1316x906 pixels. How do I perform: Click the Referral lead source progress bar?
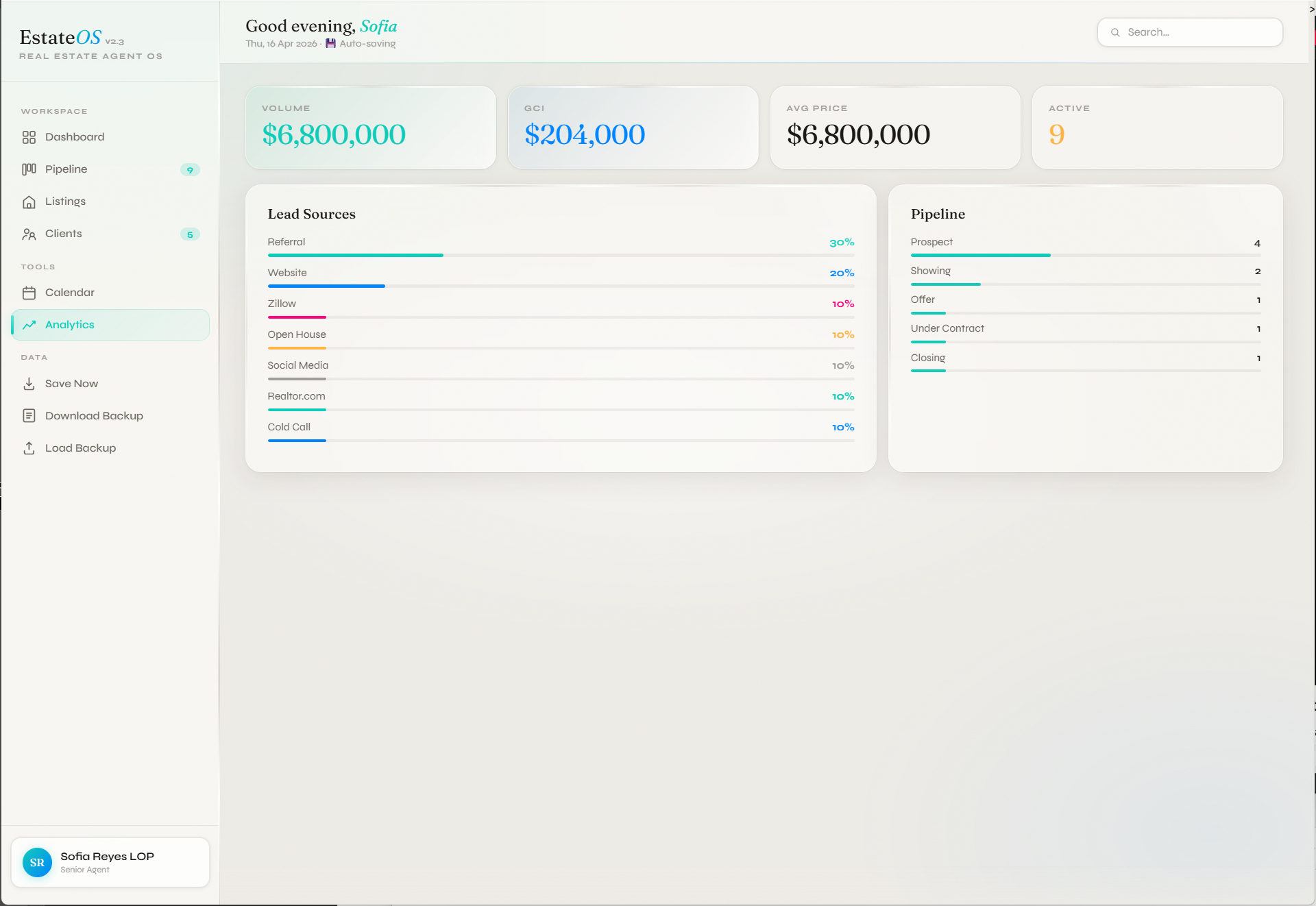coord(561,256)
